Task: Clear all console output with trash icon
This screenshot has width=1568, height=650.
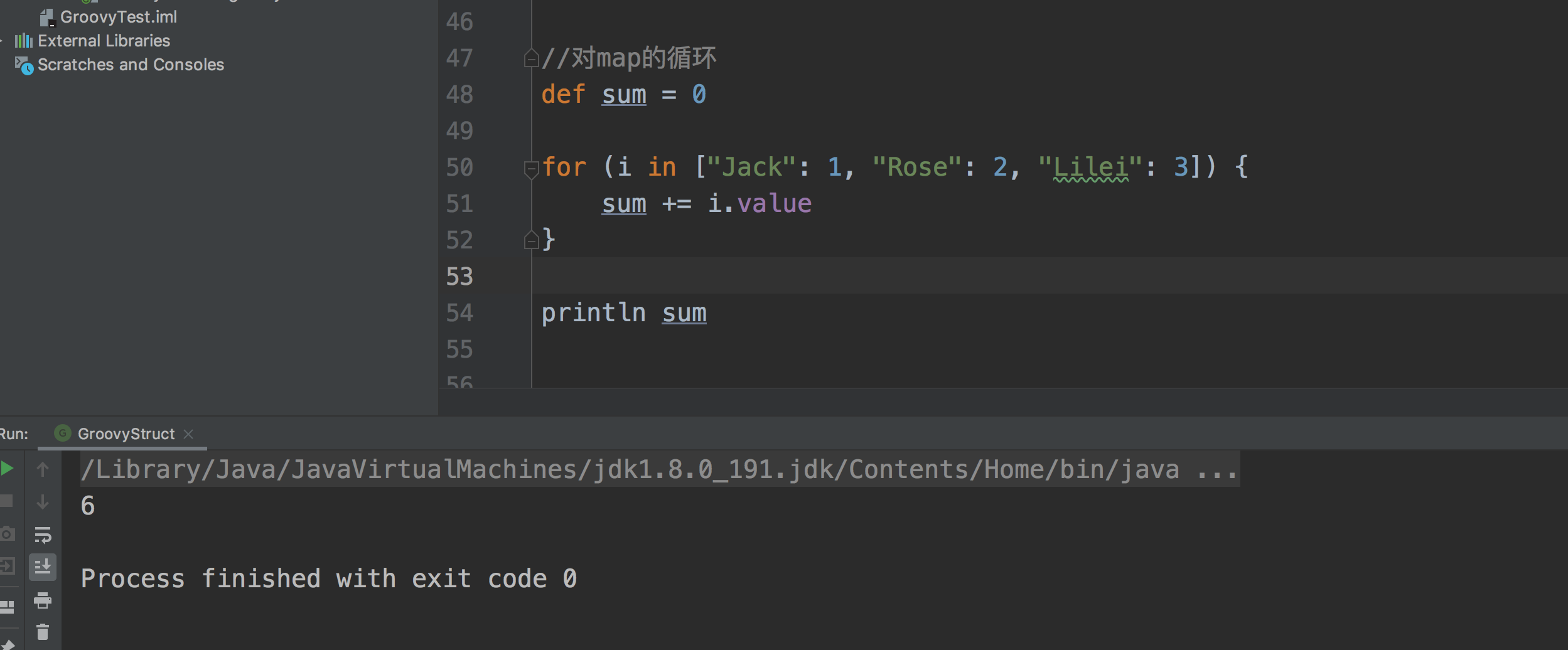Action: coord(43,632)
